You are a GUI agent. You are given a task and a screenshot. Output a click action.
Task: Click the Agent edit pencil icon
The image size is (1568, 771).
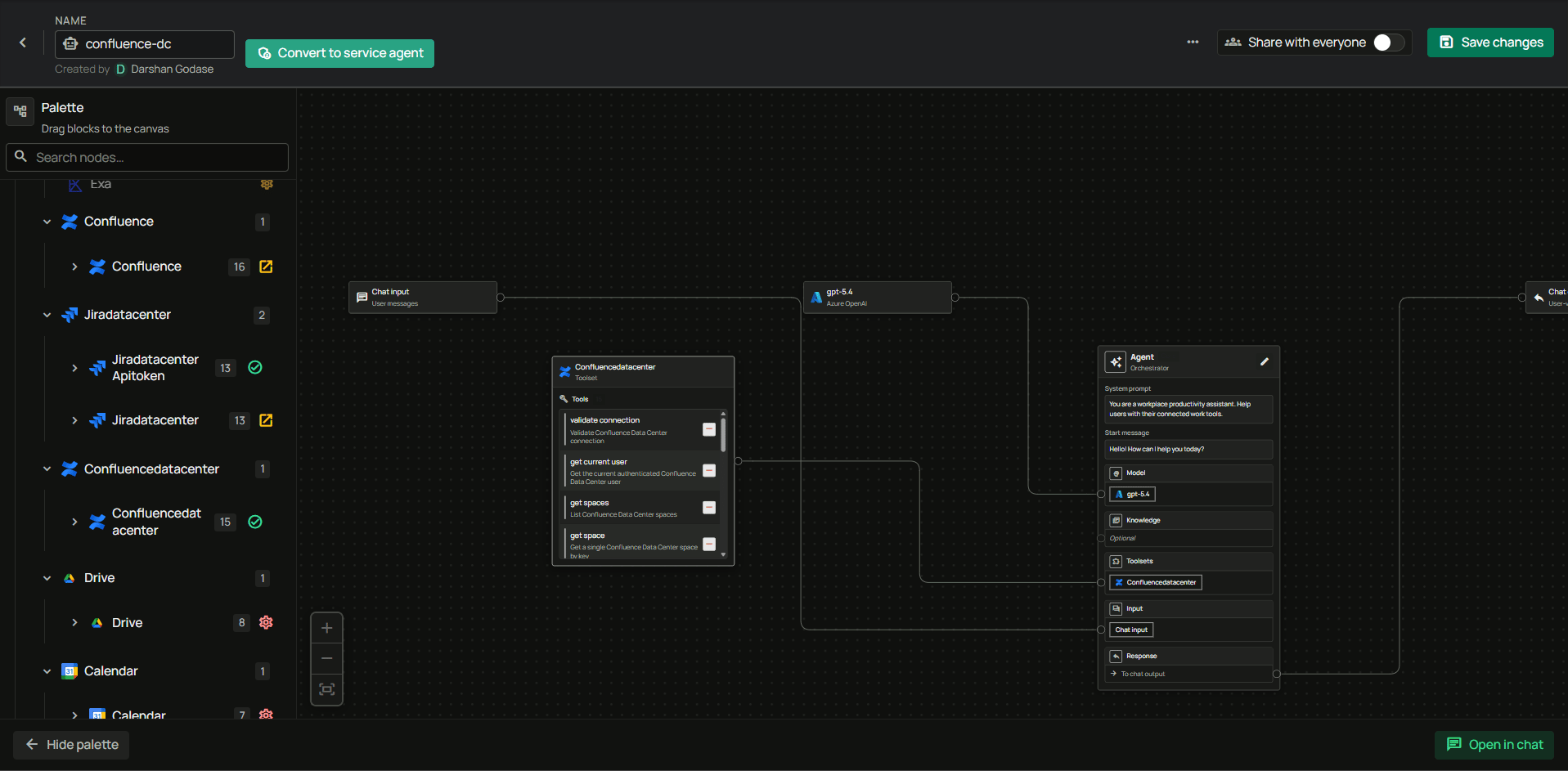tap(1265, 361)
